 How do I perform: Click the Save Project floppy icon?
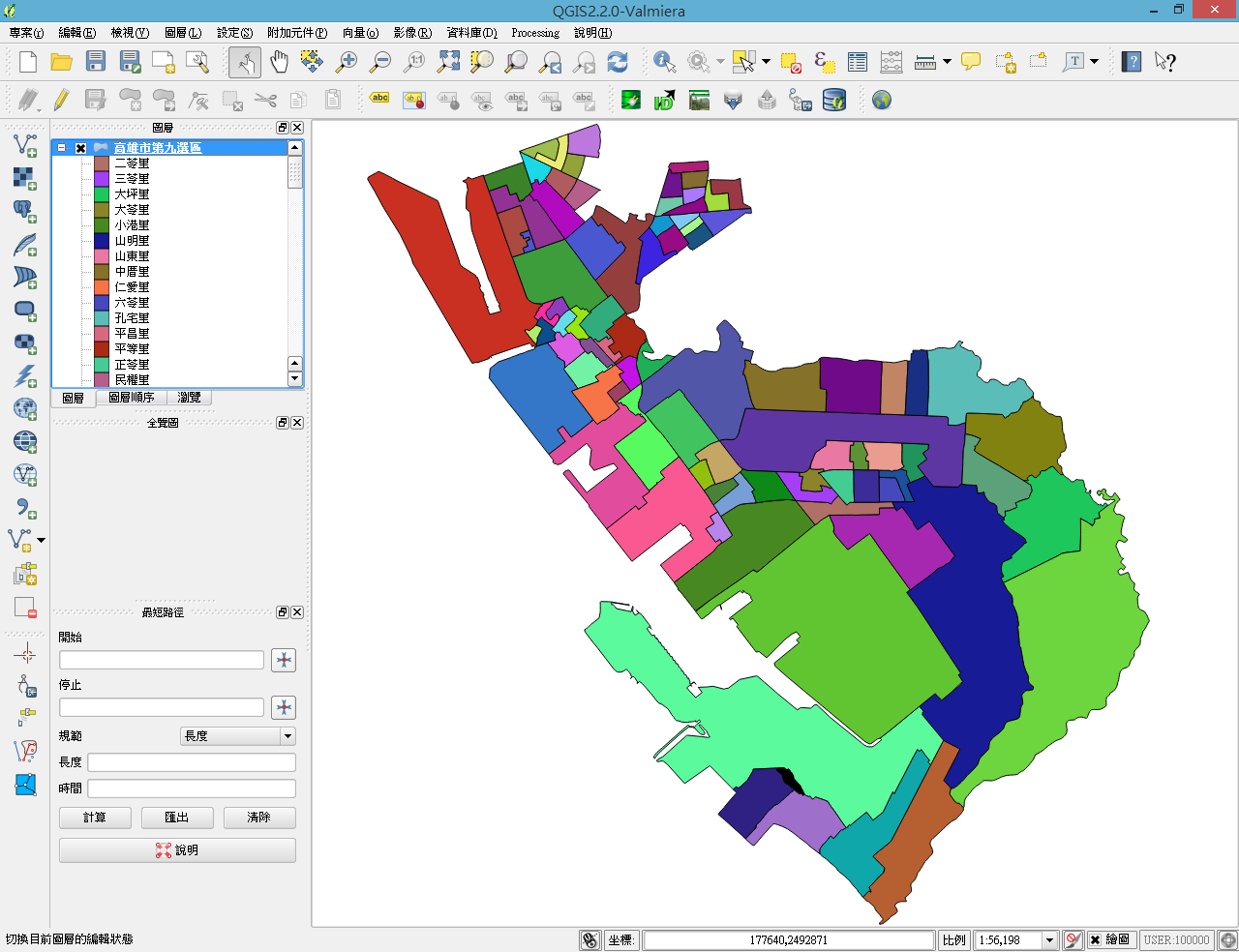[96, 62]
